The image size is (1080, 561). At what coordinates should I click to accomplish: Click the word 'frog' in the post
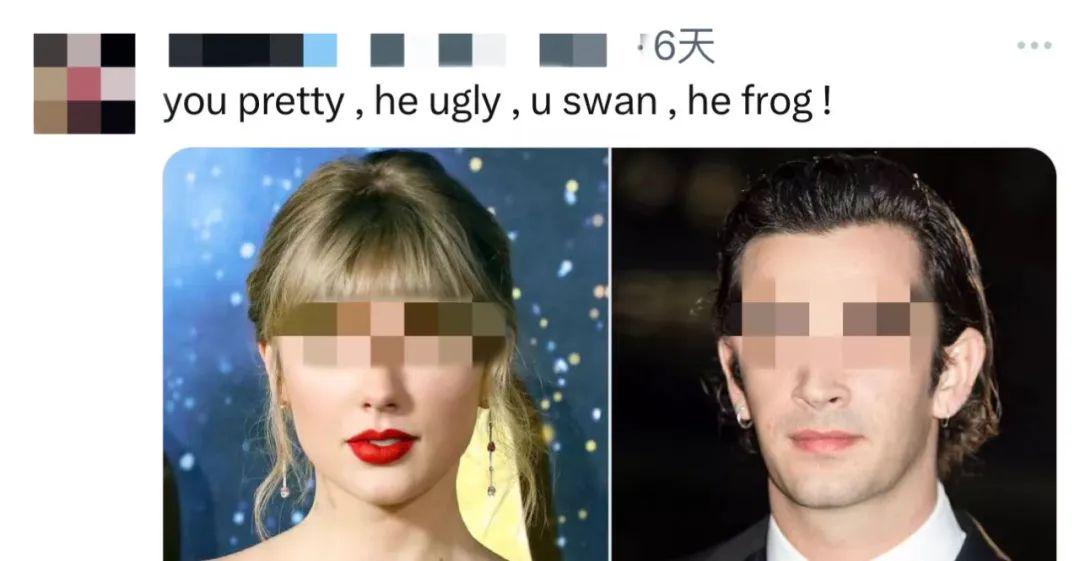[778, 103]
